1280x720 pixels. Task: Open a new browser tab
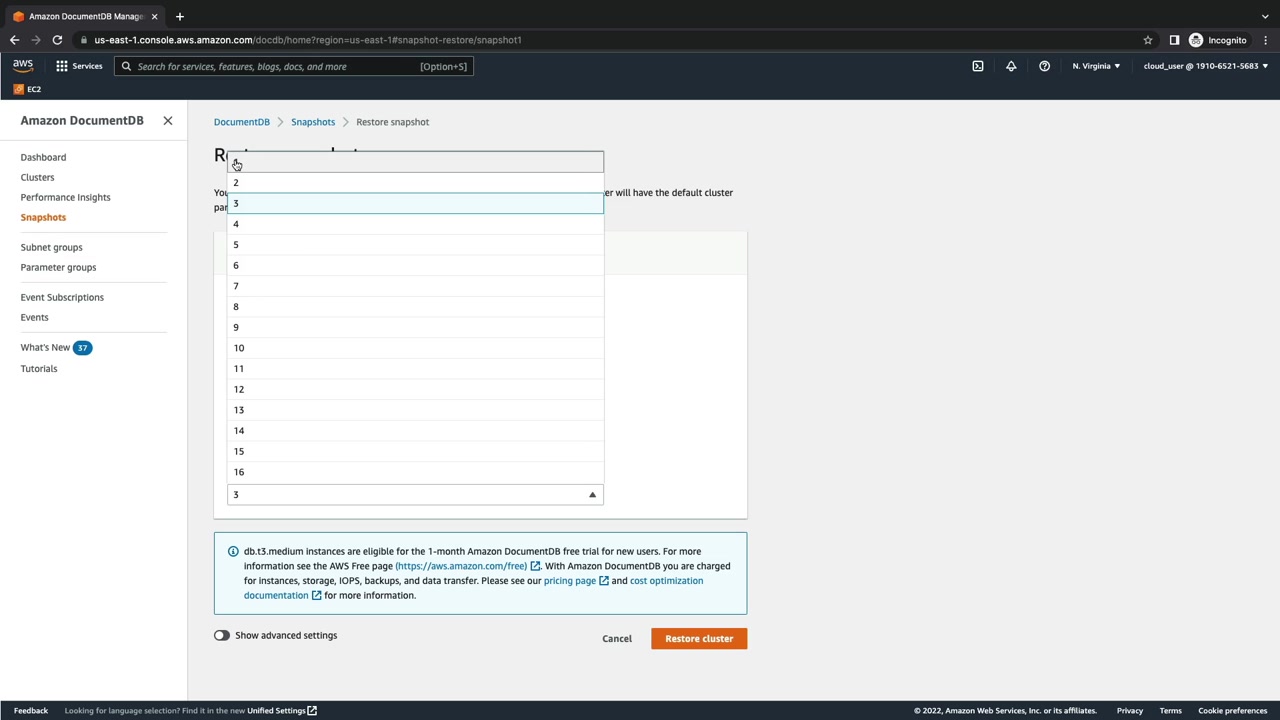(x=180, y=16)
